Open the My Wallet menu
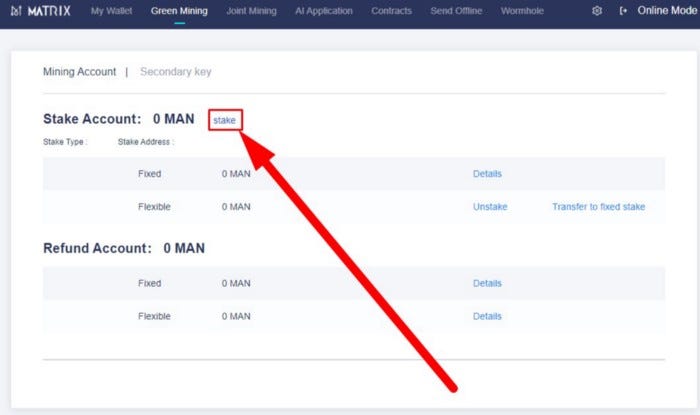The height and width of the screenshot is (415, 700). pyautogui.click(x=111, y=11)
